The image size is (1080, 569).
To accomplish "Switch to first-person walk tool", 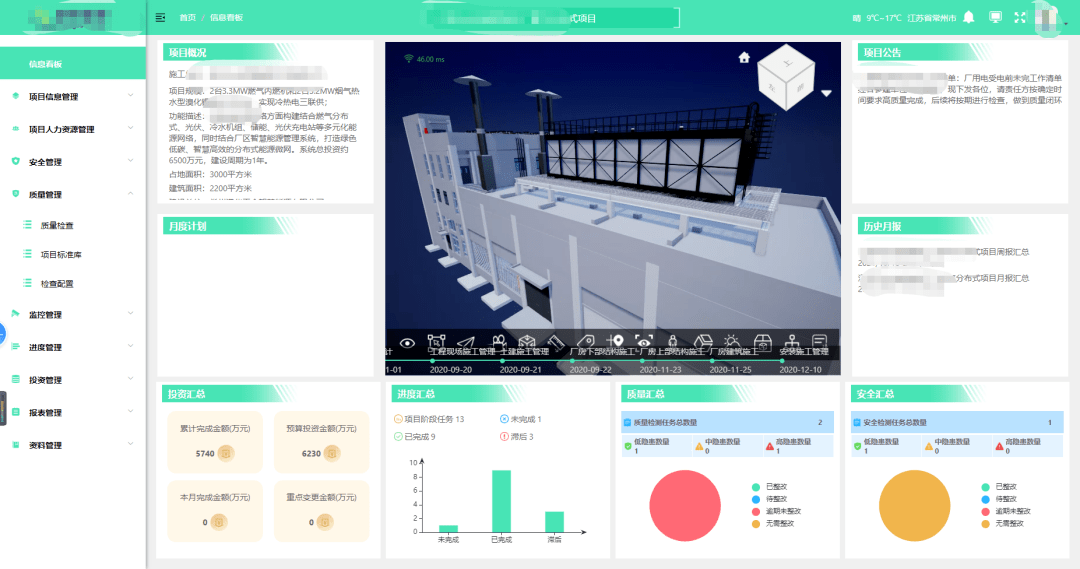I will pyautogui.click(x=673, y=341).
